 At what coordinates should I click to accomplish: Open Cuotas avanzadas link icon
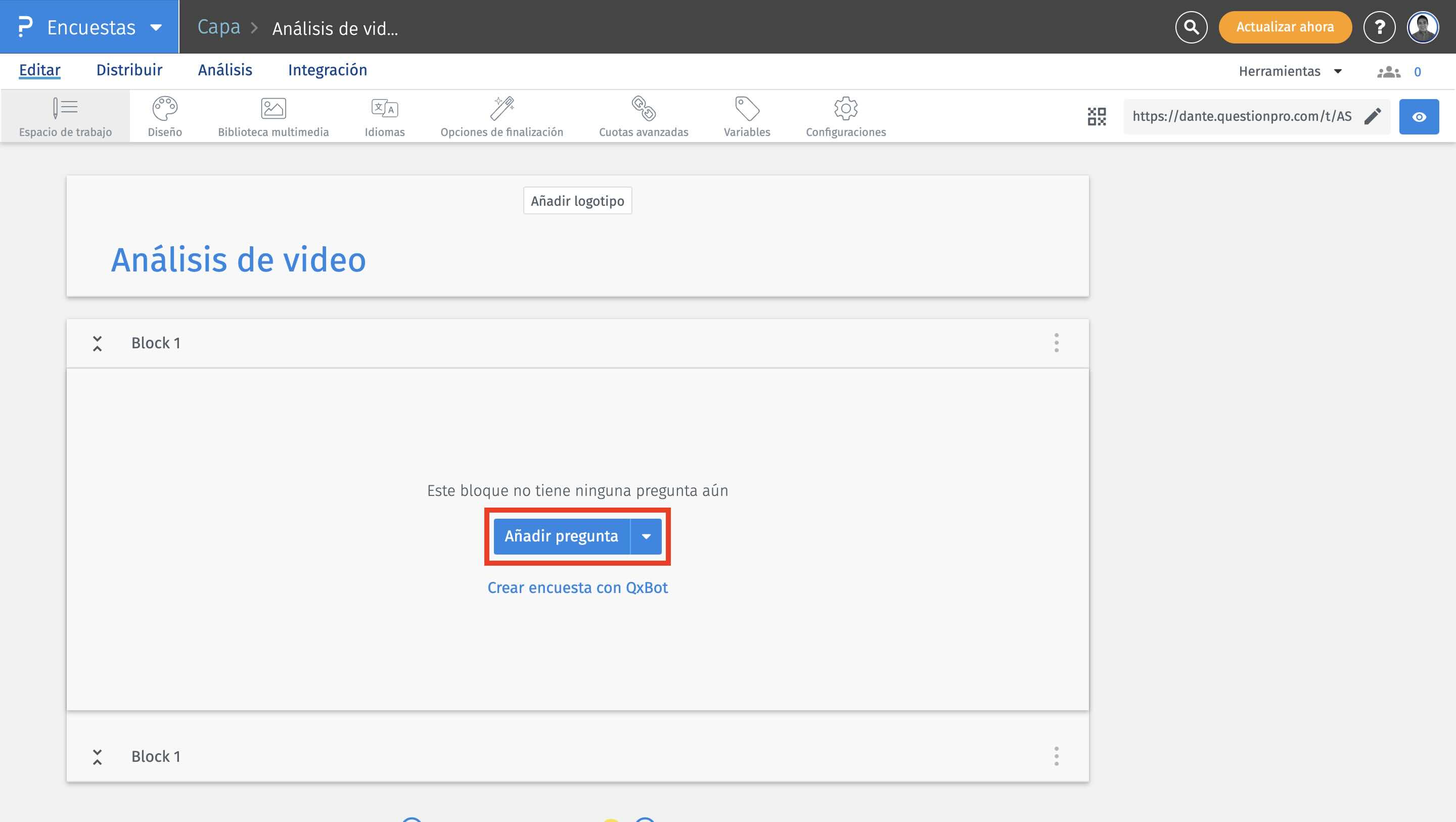(x=643, y=109)
